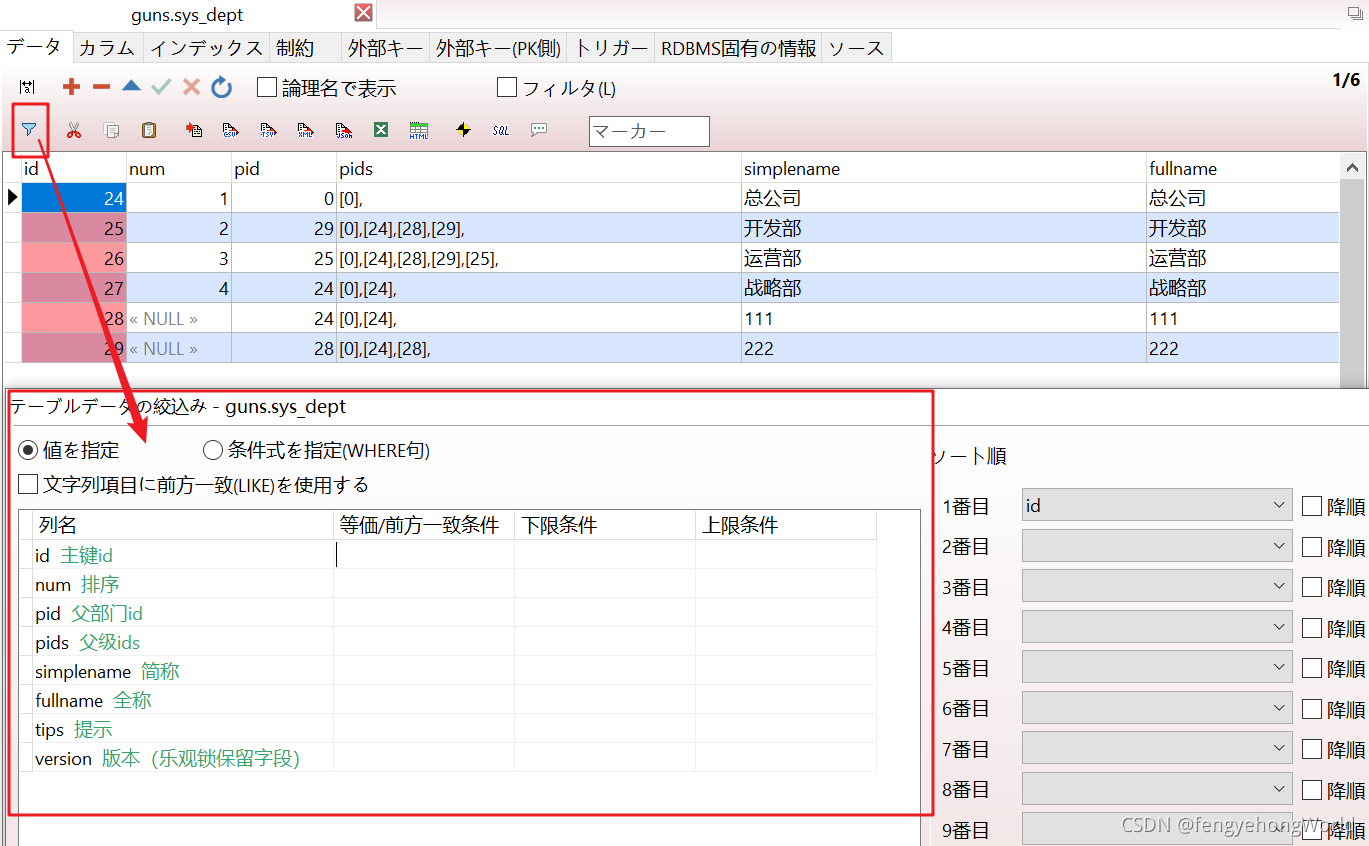The width and height of the screenshot is (1369, 846).
Task: Export data using the HTML table icon
Action: point(419,131)
